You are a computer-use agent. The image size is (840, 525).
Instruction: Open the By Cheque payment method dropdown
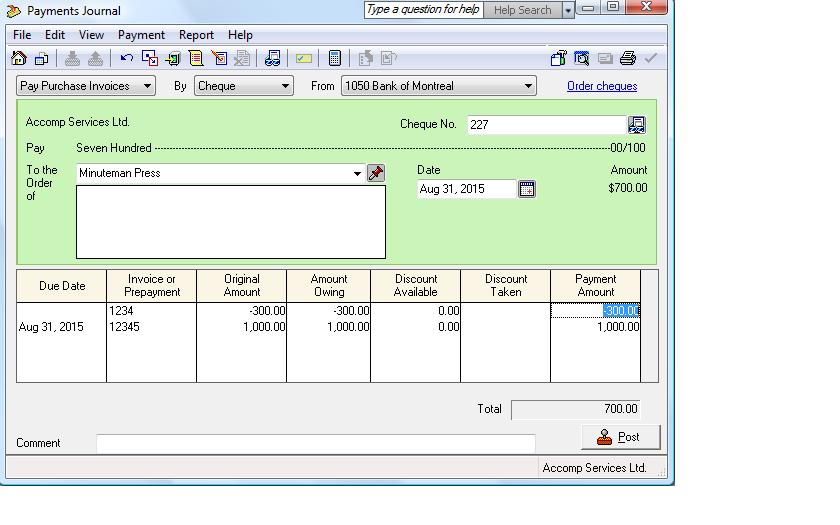285,86
